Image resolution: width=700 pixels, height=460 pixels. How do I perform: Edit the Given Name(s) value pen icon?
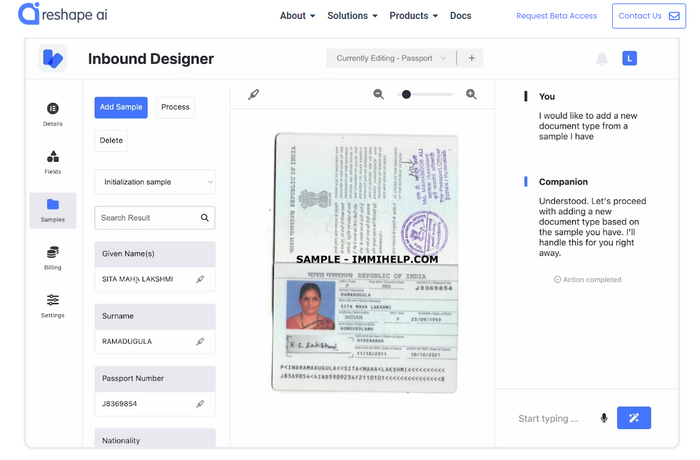point(200,279)
